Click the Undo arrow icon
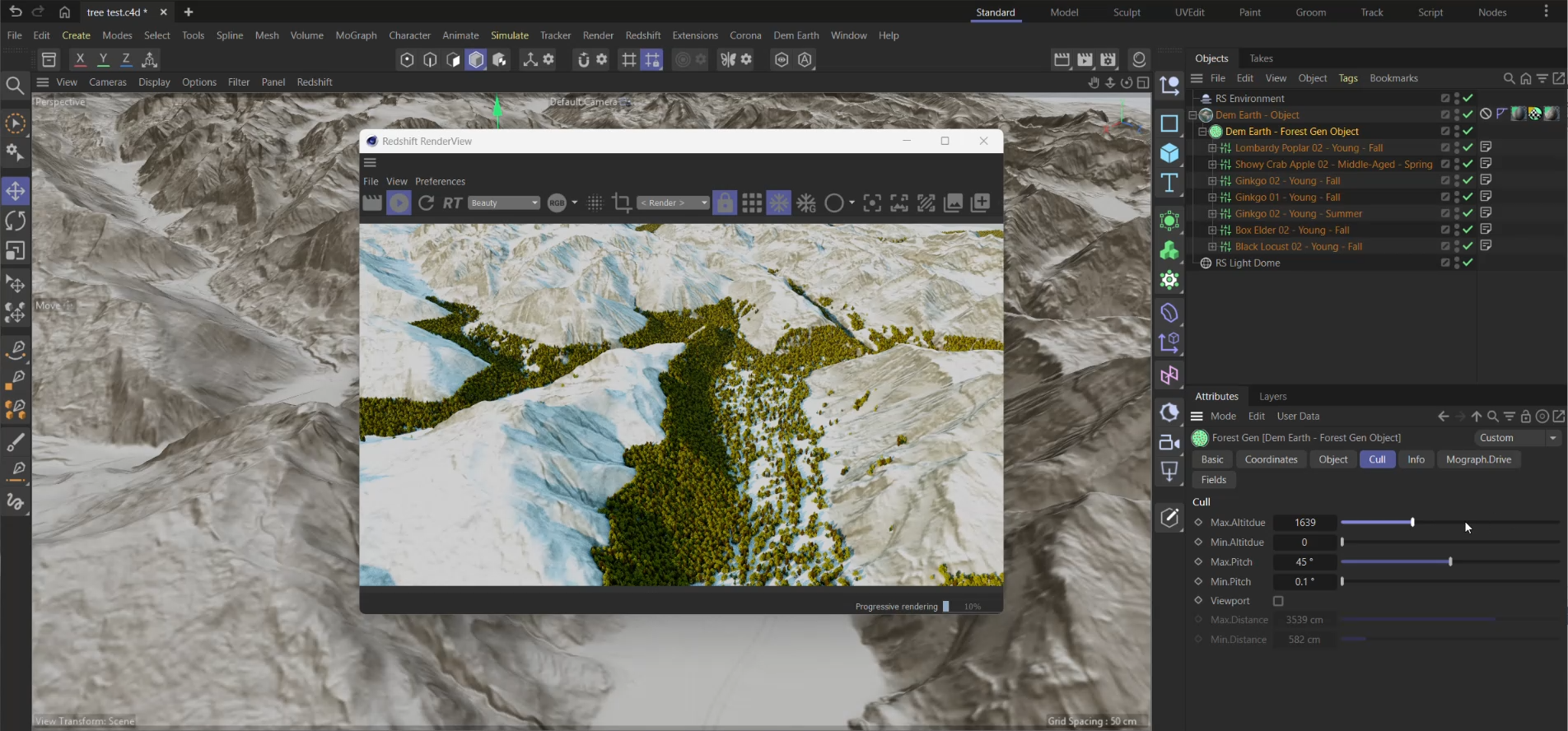1568x731 pixels. click(16, 12)
